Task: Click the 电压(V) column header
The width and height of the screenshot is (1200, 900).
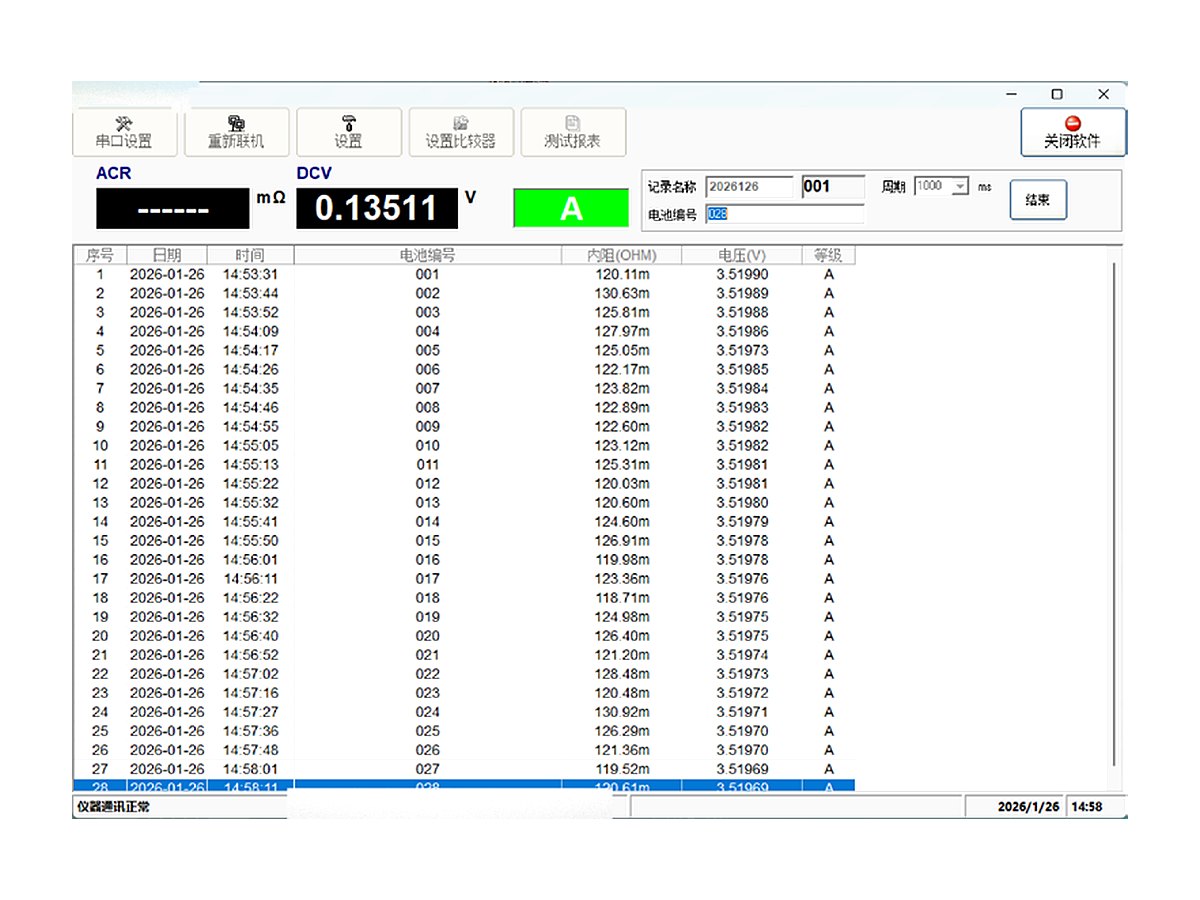Action: 742,255
